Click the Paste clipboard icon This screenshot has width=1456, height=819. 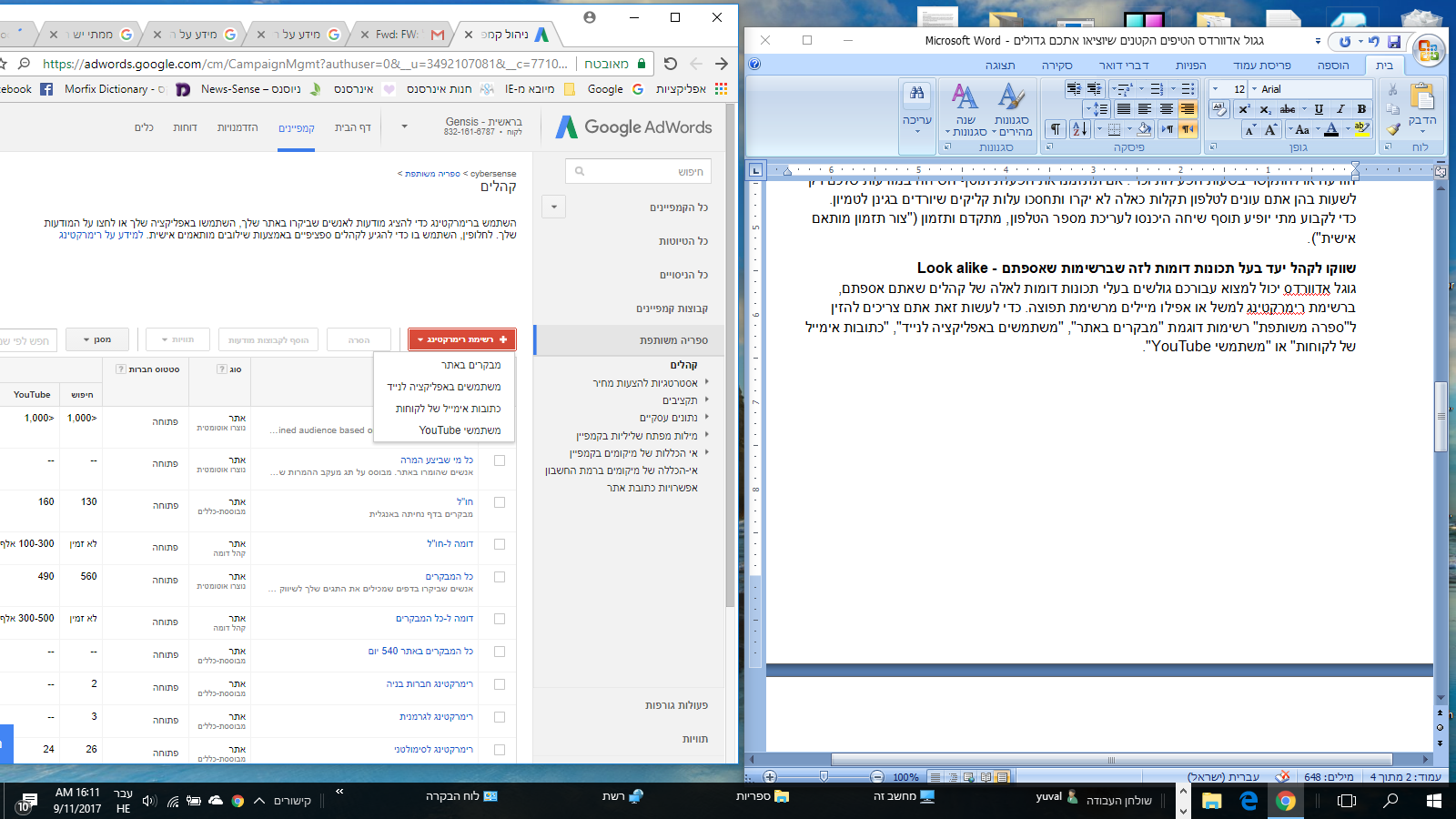(1421, 98)
